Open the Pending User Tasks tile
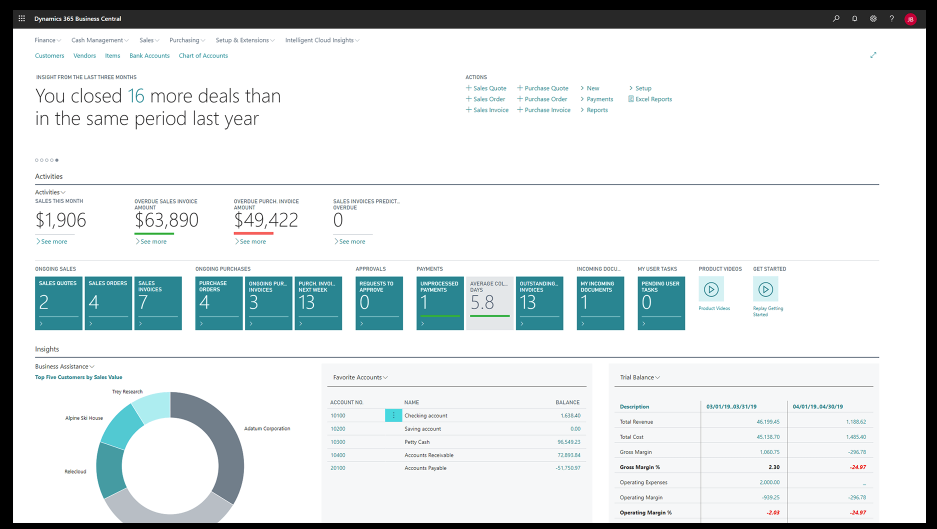The width and height of the screenshot is (937, 529). point(661,303)
